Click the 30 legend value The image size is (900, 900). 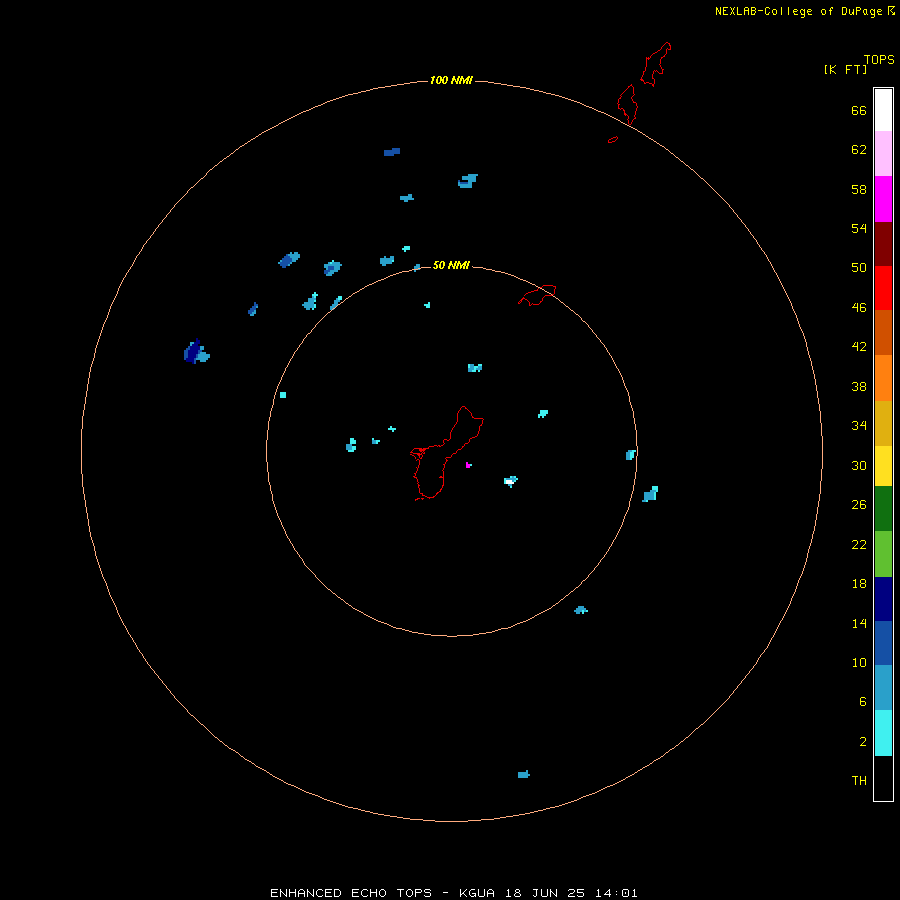[859, 465]
